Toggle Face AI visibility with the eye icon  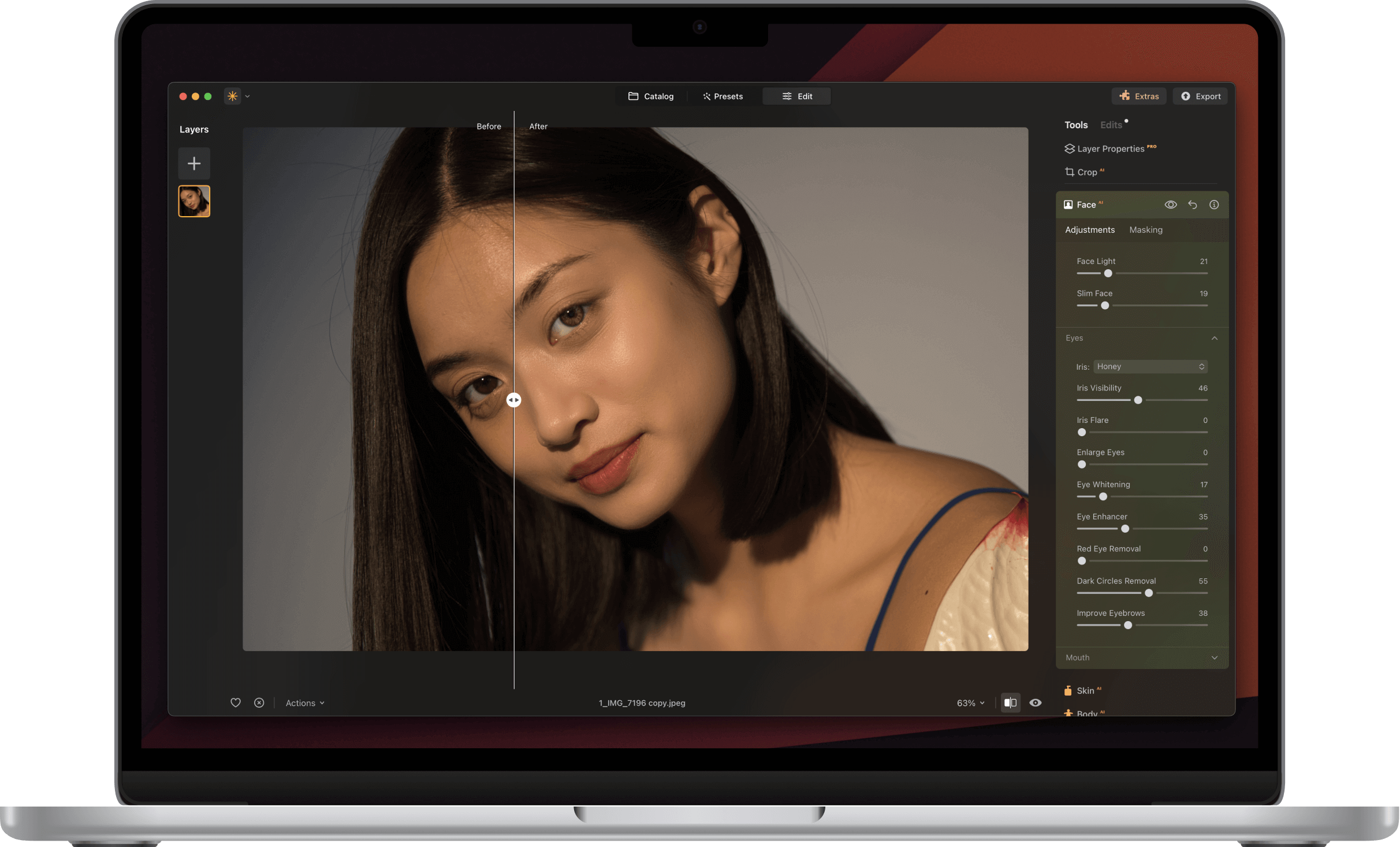tap(1171, 204)
